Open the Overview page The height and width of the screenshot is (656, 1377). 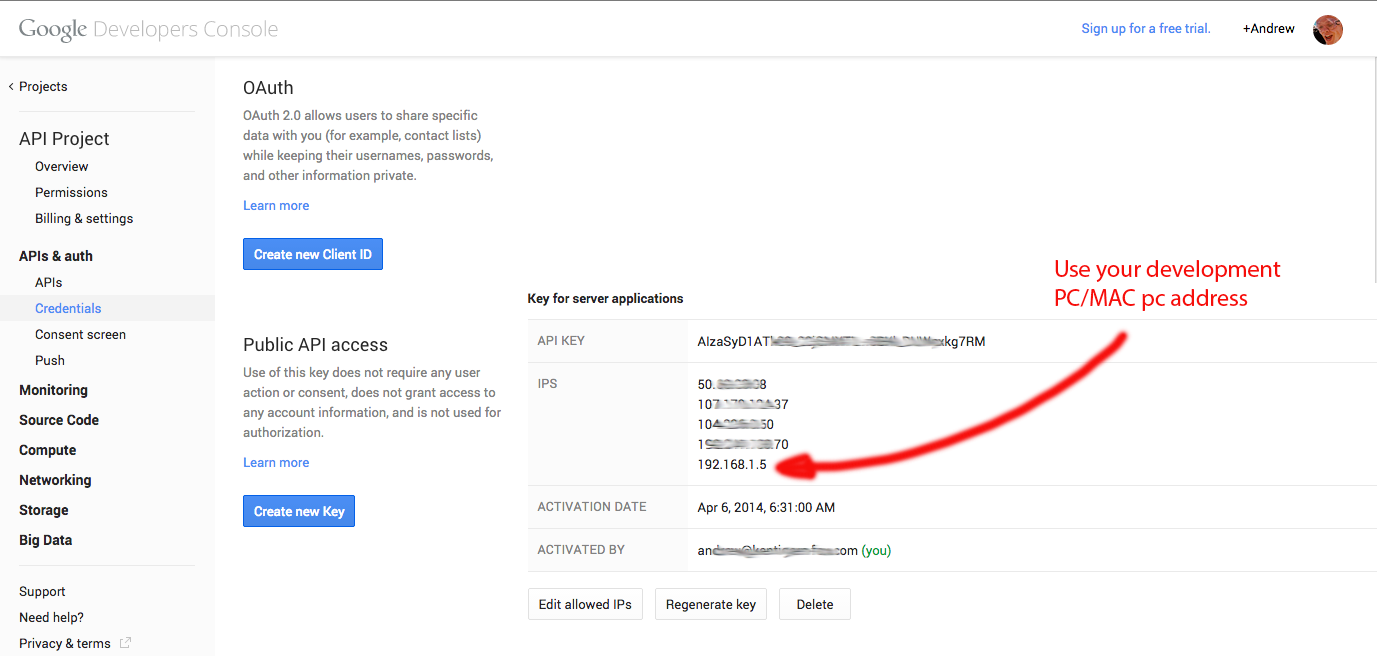coord(61,166)
